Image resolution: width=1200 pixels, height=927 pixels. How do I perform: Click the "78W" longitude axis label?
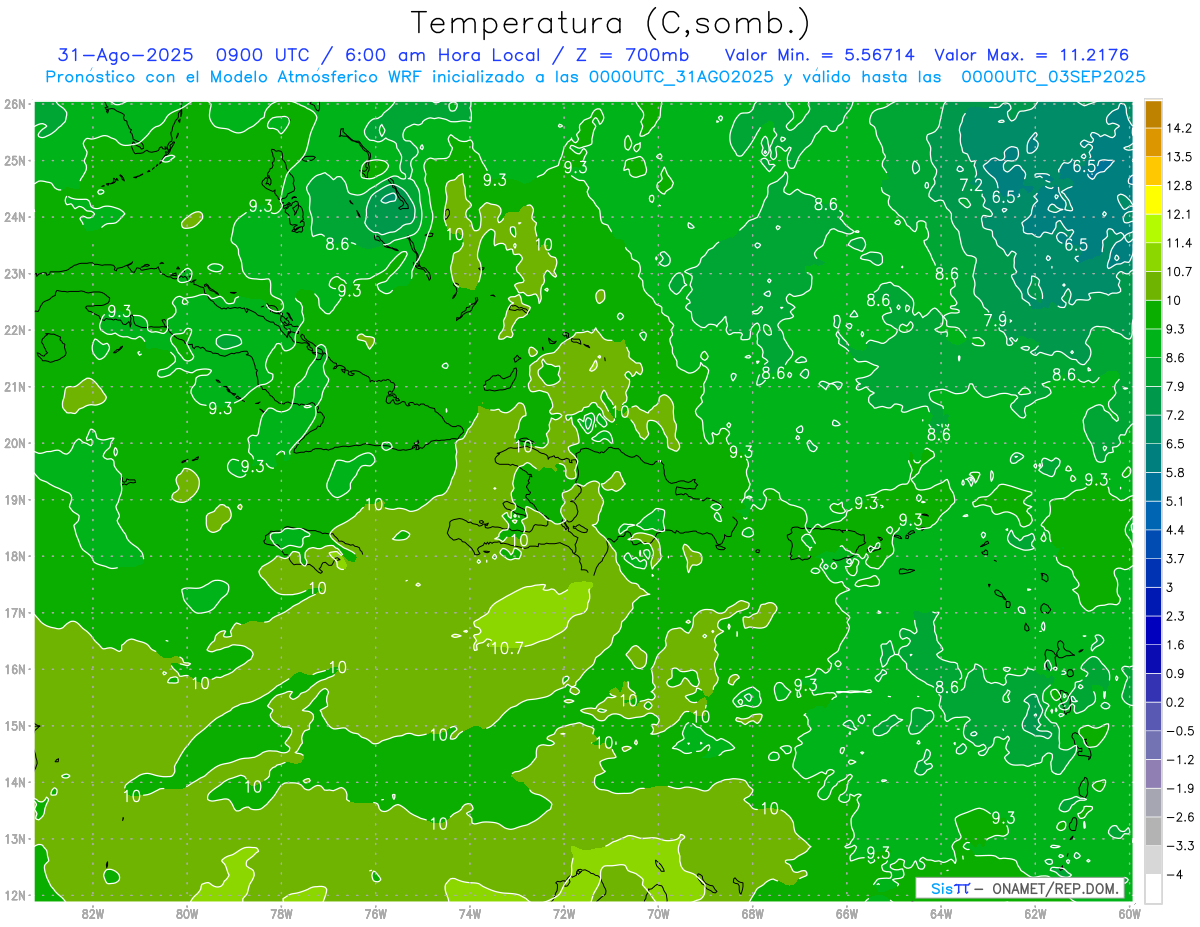[281, 913]
